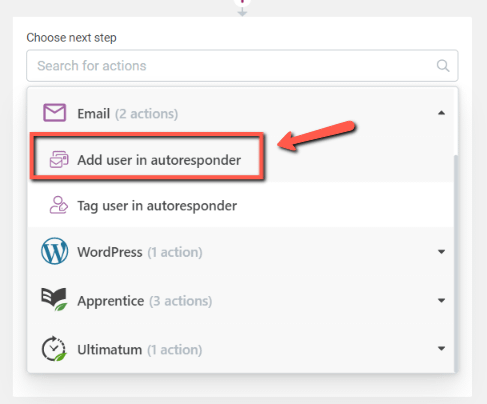Open the WordPress (1 action) category label

[x=140, y=252]
